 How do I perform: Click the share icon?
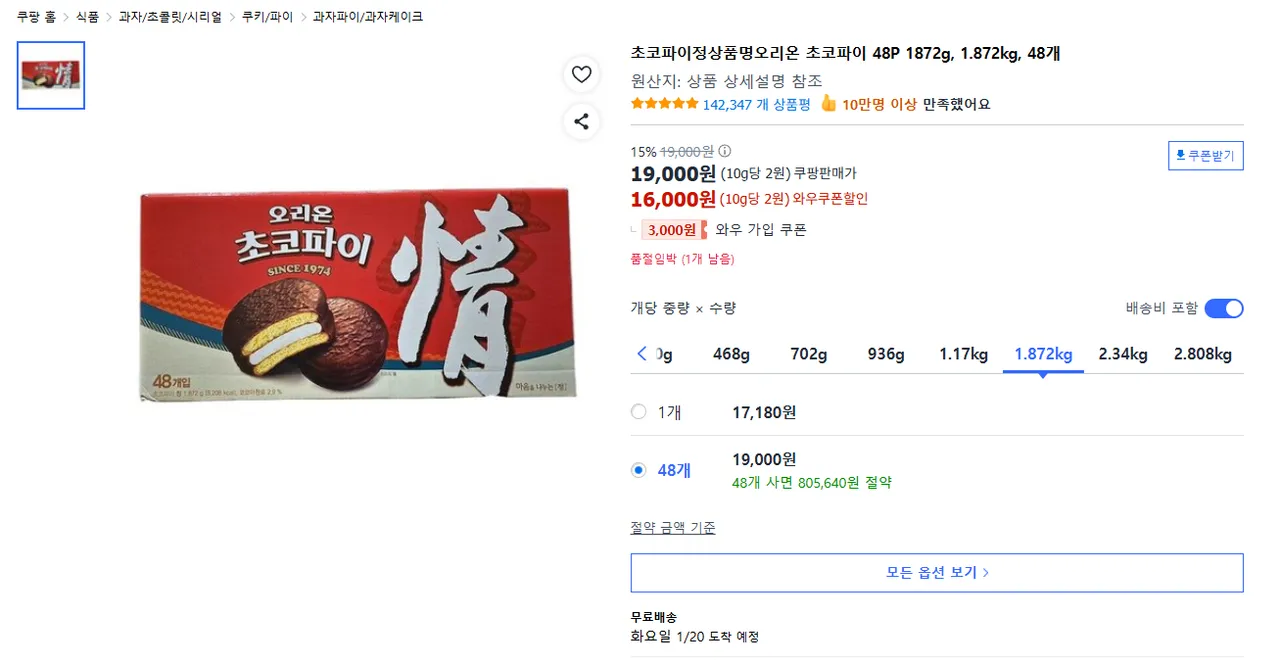[x=581, y=122]
